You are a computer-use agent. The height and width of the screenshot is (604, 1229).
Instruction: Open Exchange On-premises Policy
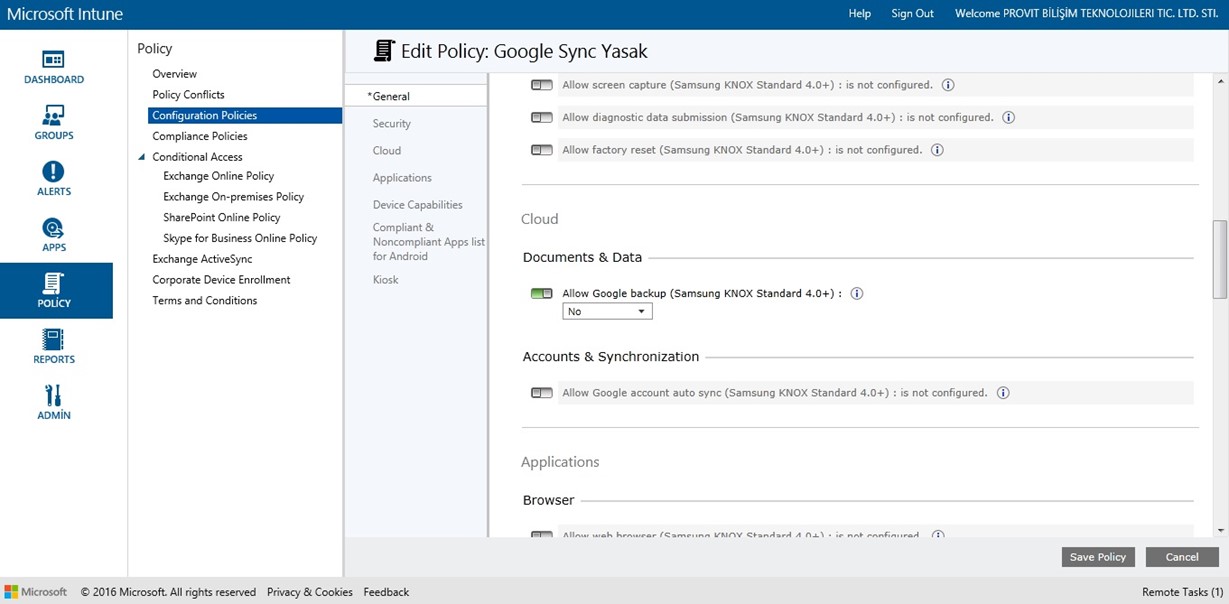pyautogui.click(x=234, y=197)
